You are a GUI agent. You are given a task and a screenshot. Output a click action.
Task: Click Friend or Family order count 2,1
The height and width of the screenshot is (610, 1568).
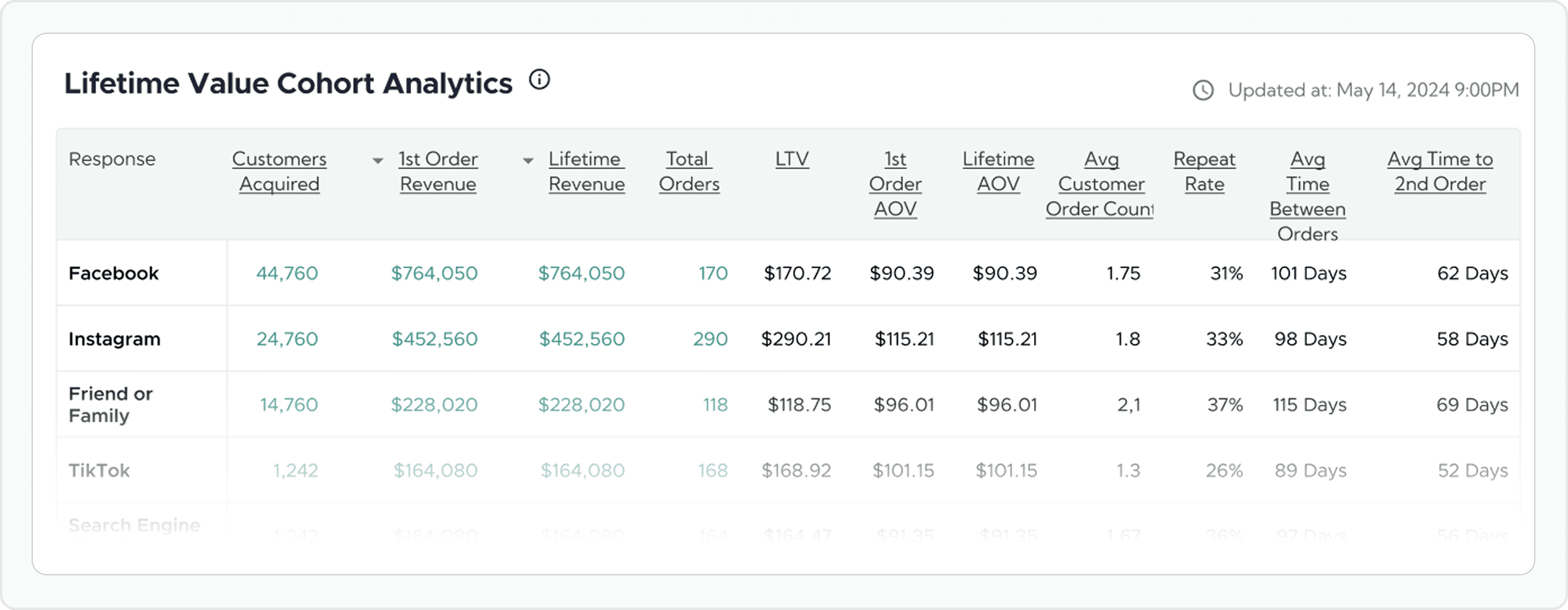1129,405
